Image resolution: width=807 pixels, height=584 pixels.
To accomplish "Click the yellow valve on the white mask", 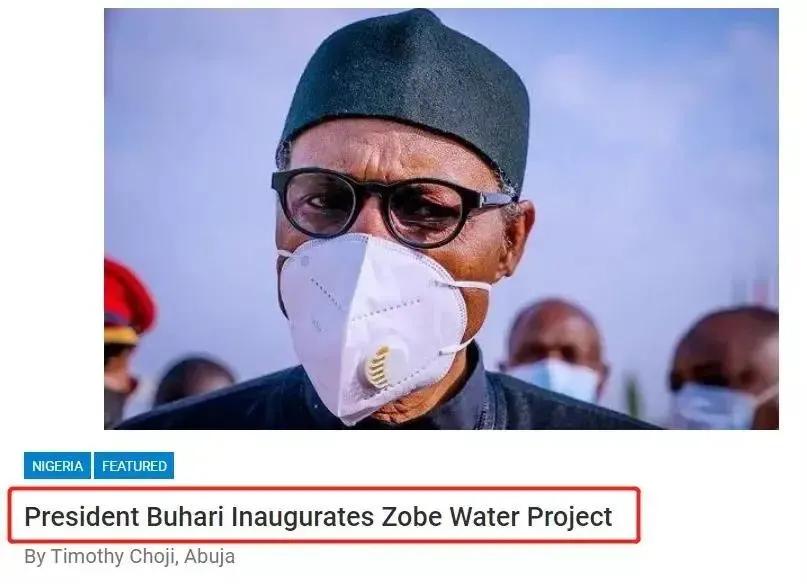I will pyautogui.click(x=378, y=366).
